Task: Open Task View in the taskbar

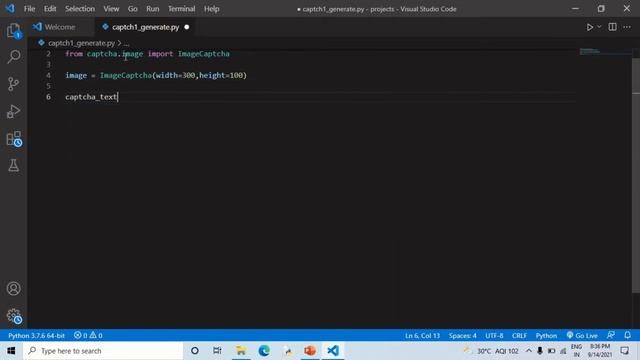Action: click(x=217, y=351)
